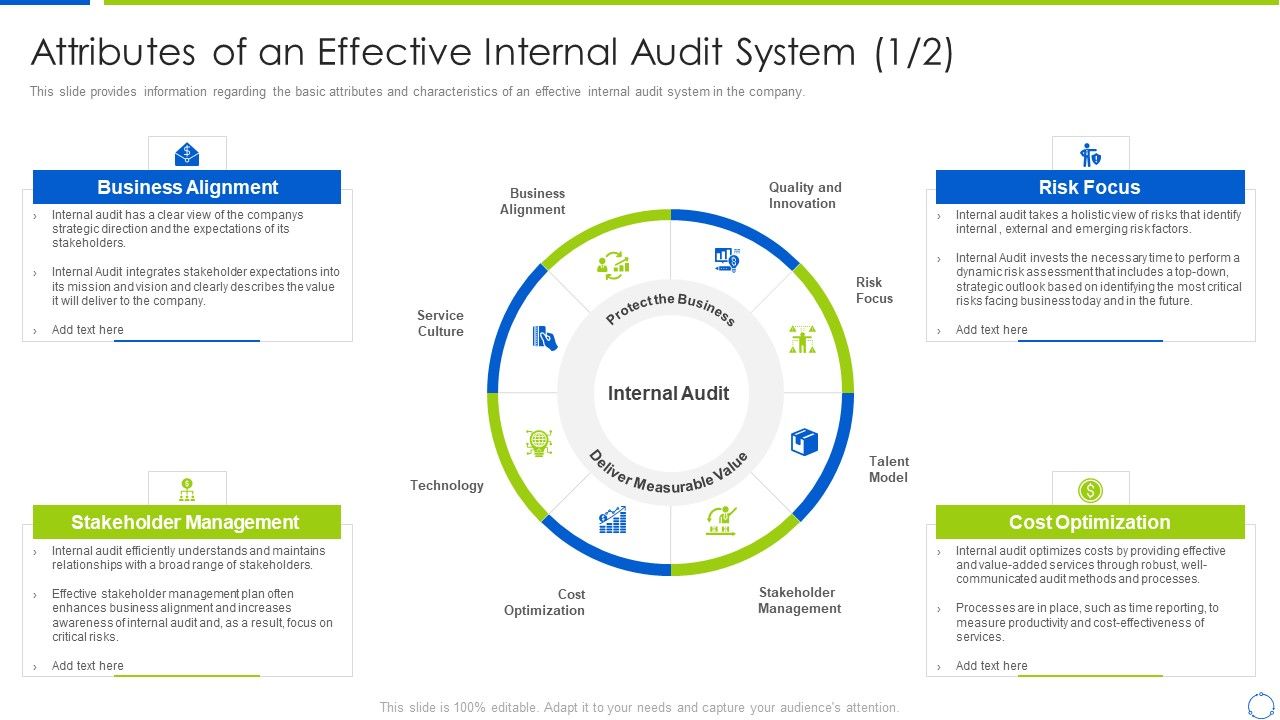Viewport: 1280px width, 720px height.
Task: Click the 'Technology' wheel label
Action: pos(447,485)
